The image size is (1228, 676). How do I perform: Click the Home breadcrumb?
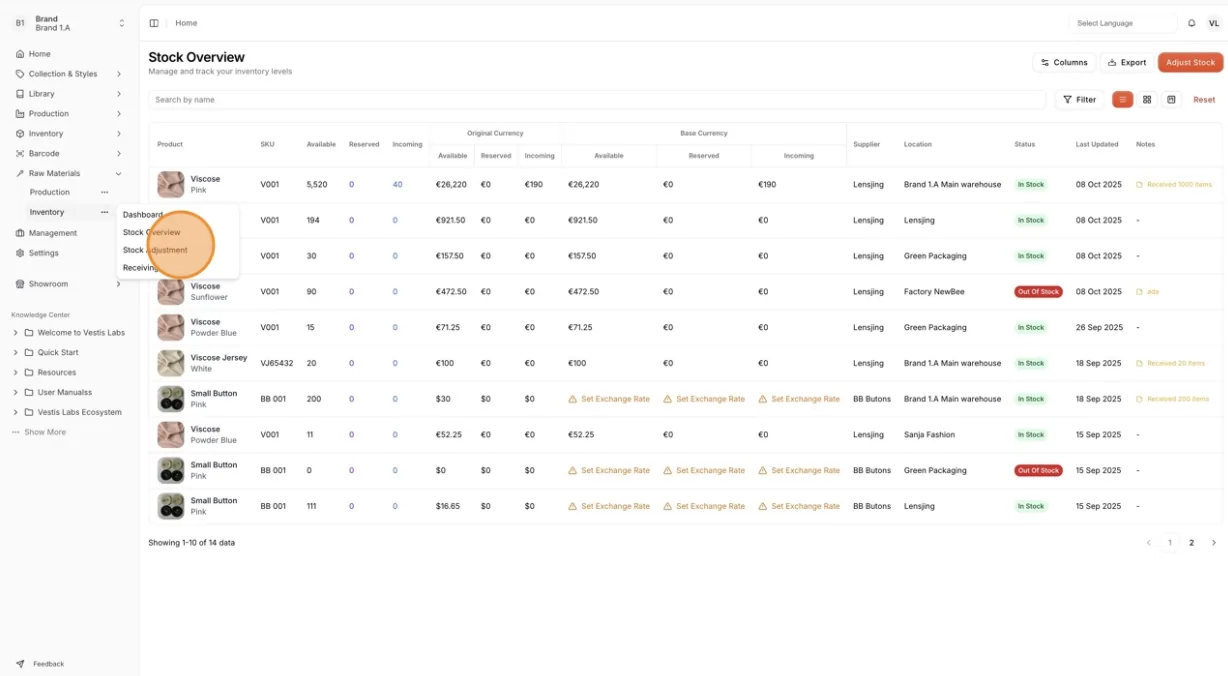pyautogui.click(x=186, y=23)
